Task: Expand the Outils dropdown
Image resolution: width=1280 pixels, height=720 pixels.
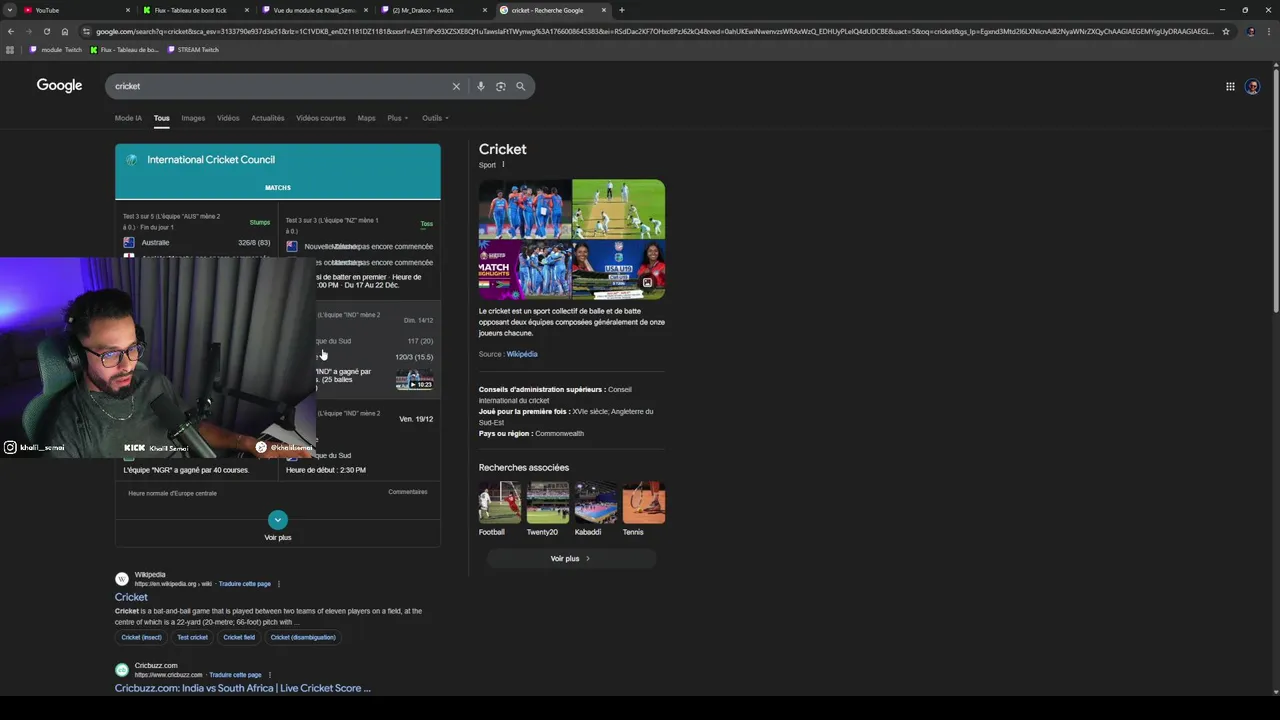Action: [x=435, y=118]
